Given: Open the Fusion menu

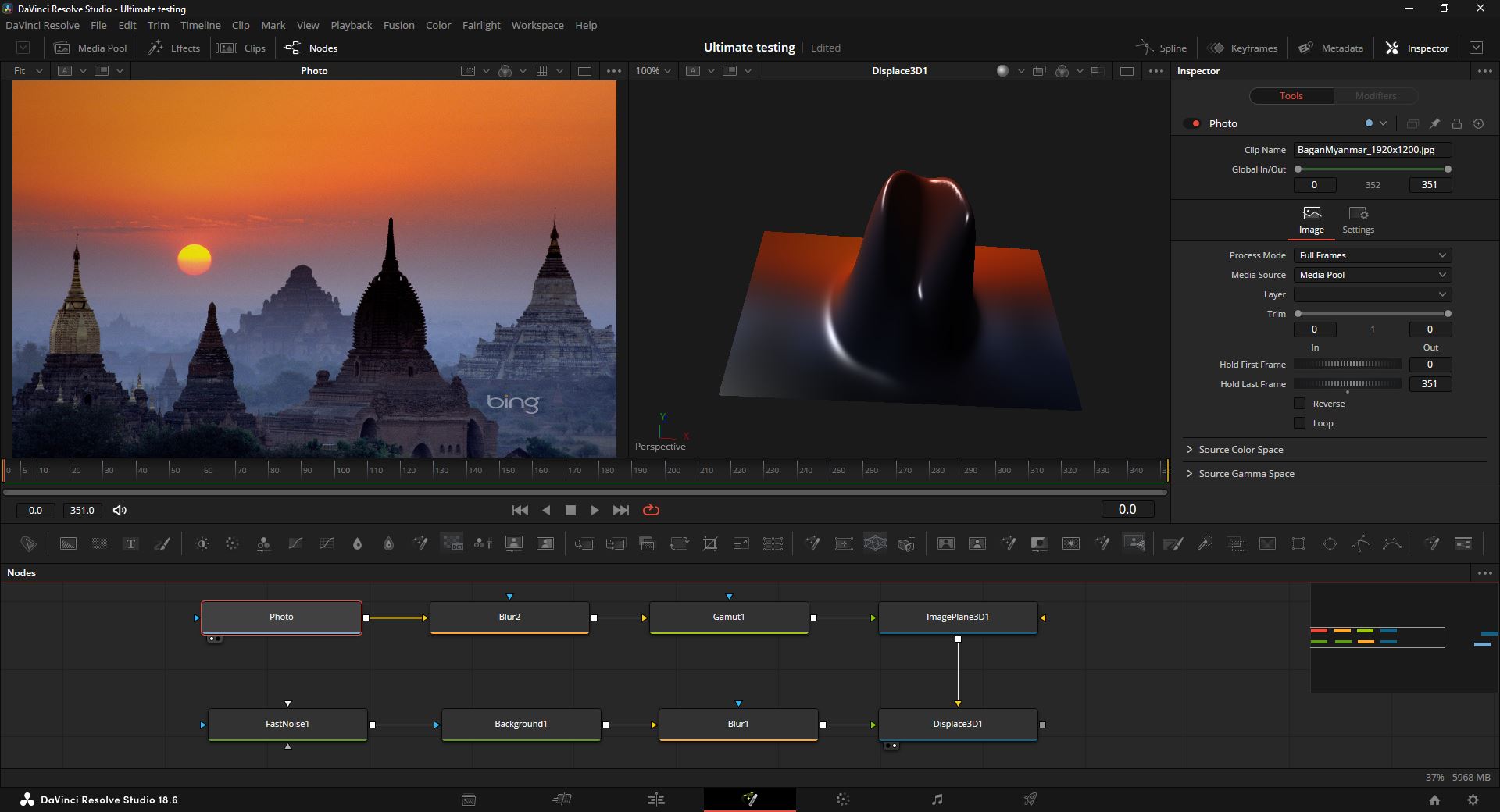Looking at the screenshot, I should [398, 25].
